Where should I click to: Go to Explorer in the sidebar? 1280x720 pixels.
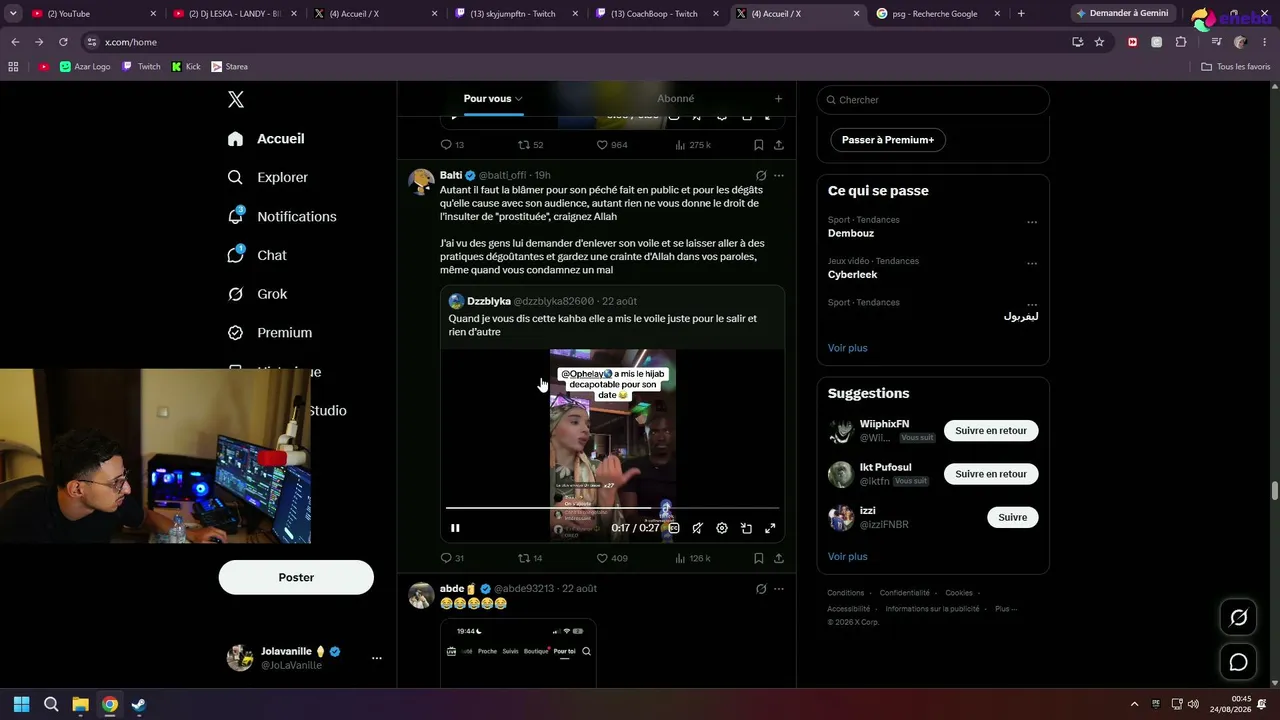point(268,177)
